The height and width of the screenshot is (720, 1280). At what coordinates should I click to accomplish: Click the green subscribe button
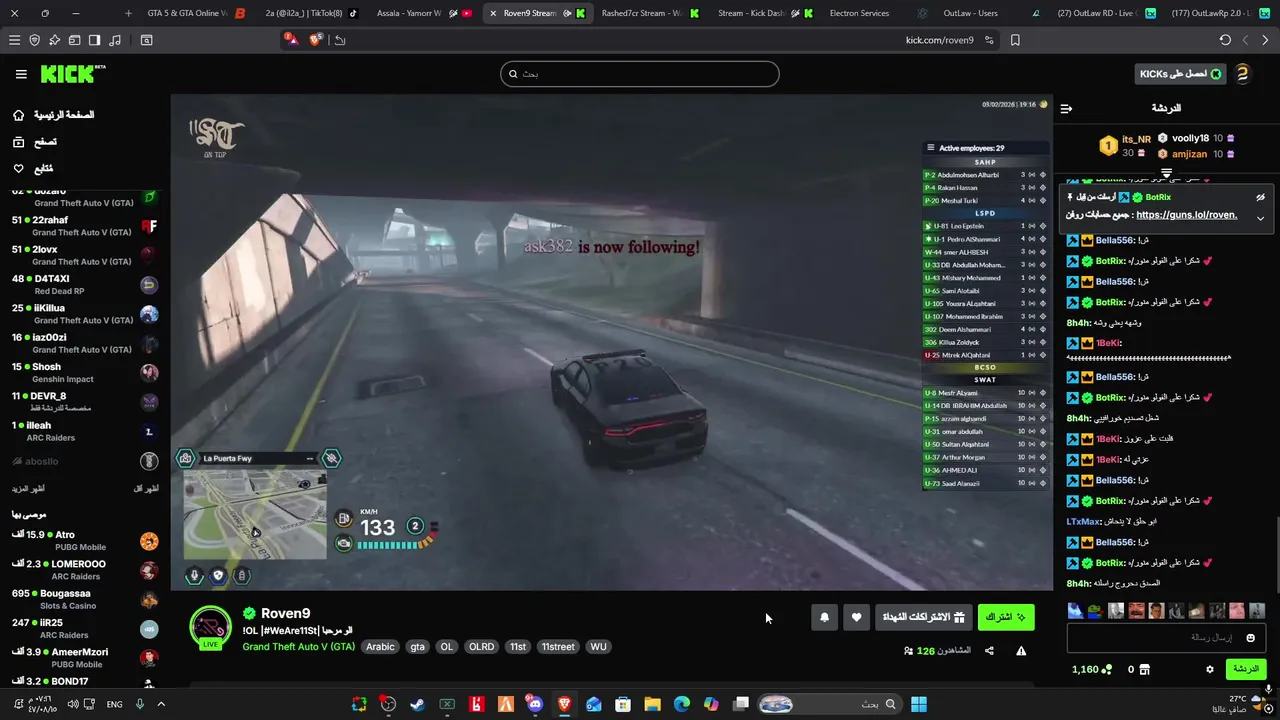pos(1006,618)
